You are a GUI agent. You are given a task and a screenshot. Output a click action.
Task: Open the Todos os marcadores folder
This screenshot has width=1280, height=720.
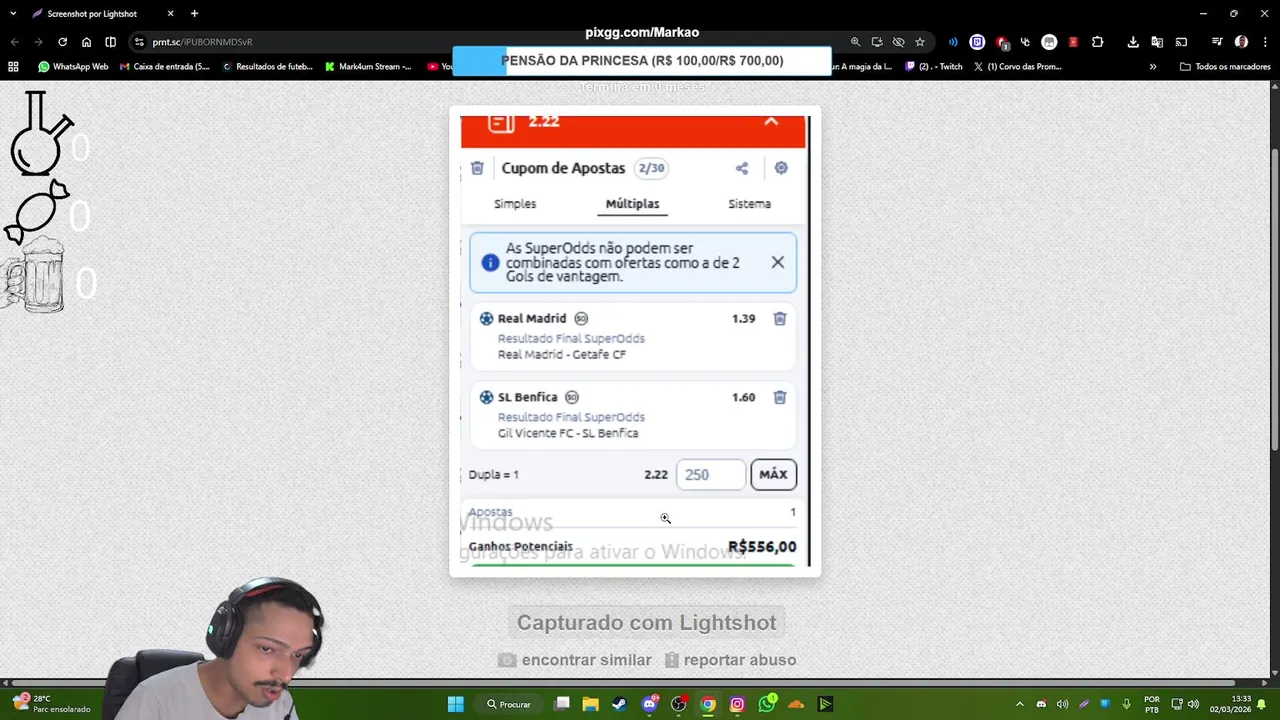pyautogui.click(x=1225, y=67)
